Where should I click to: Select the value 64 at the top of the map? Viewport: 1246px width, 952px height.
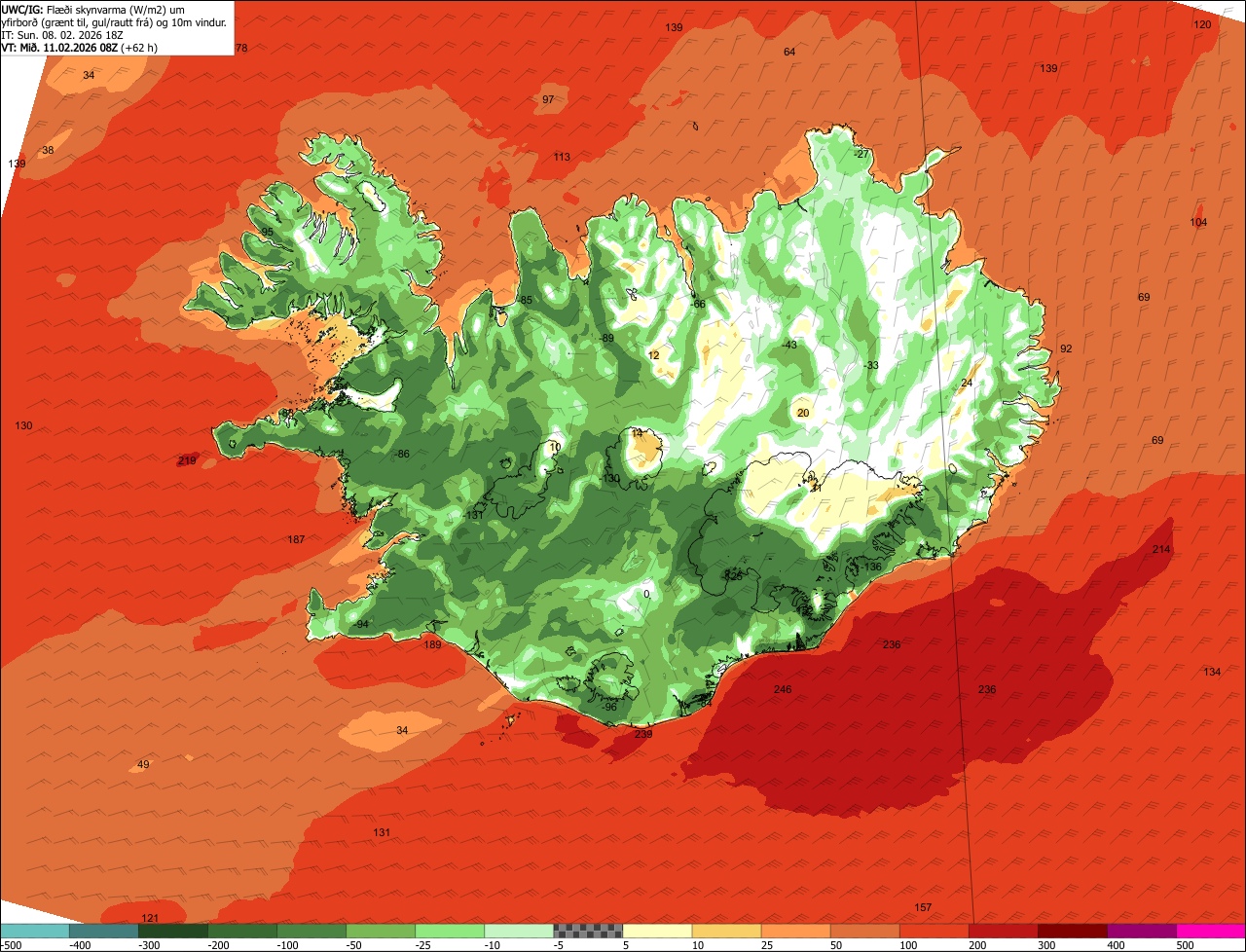tap(789, 52)
